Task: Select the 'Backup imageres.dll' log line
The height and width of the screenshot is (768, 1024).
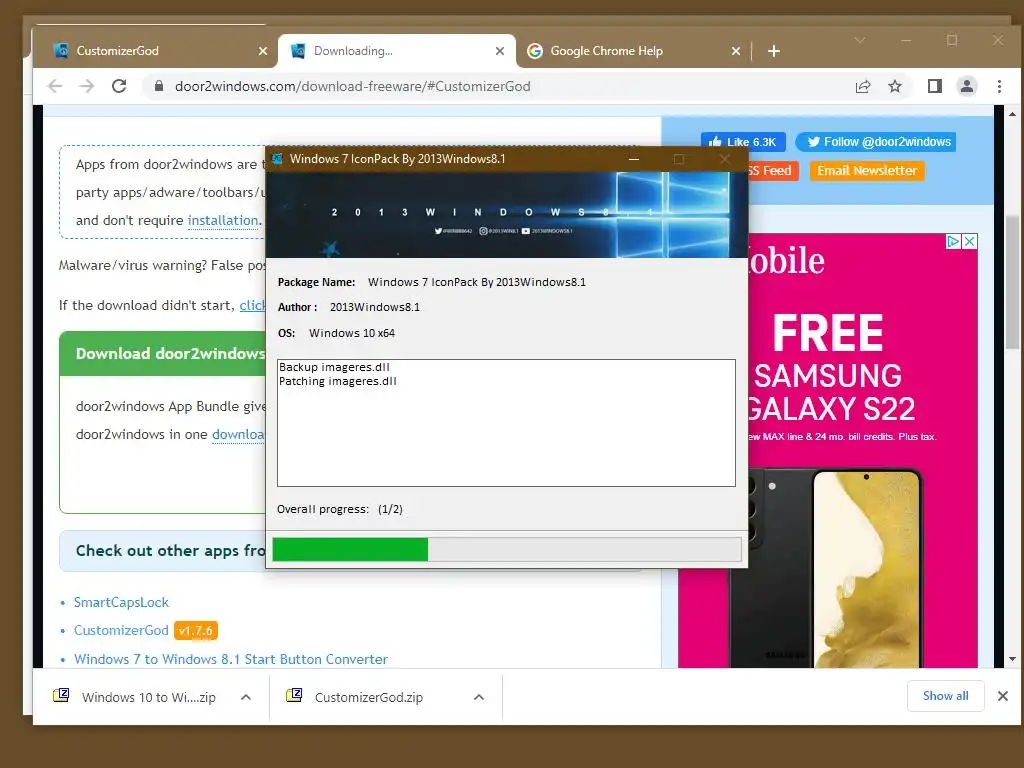Action: [334, 367]
